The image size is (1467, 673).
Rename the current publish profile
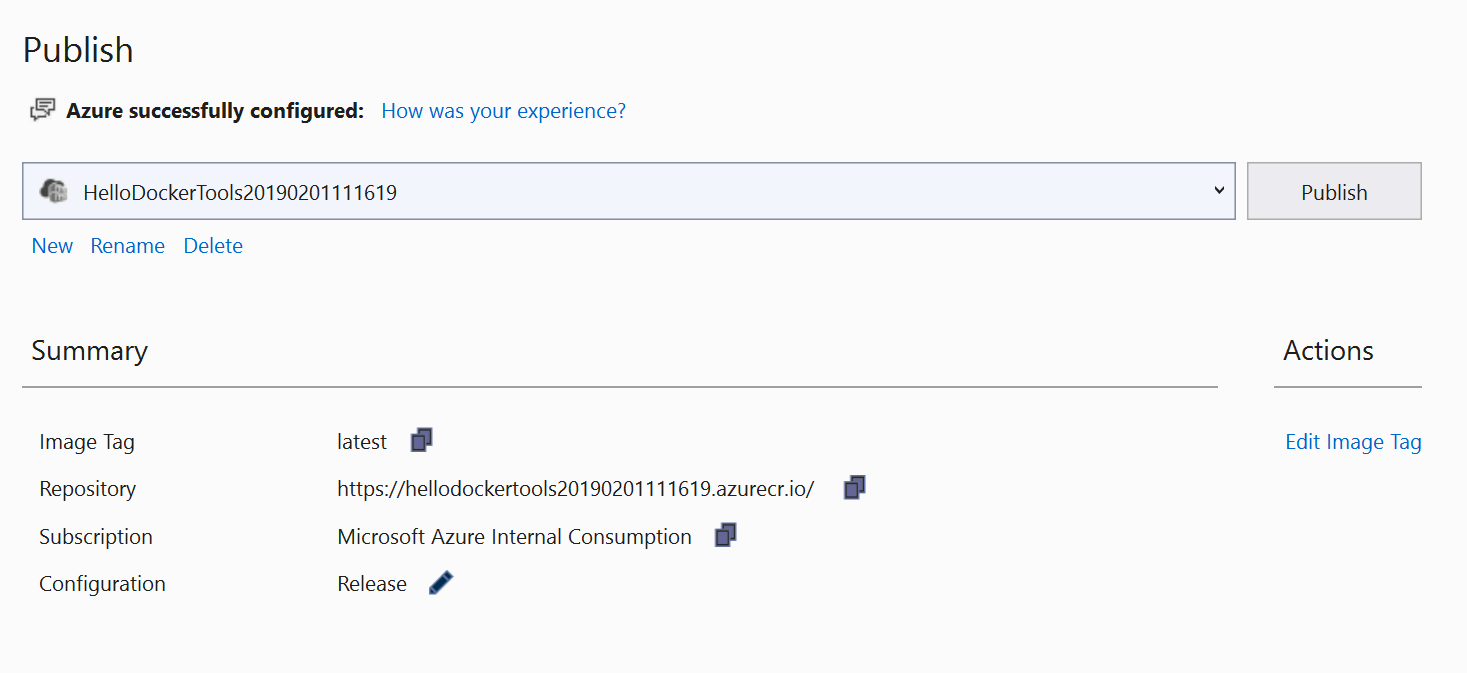(127, 245)
